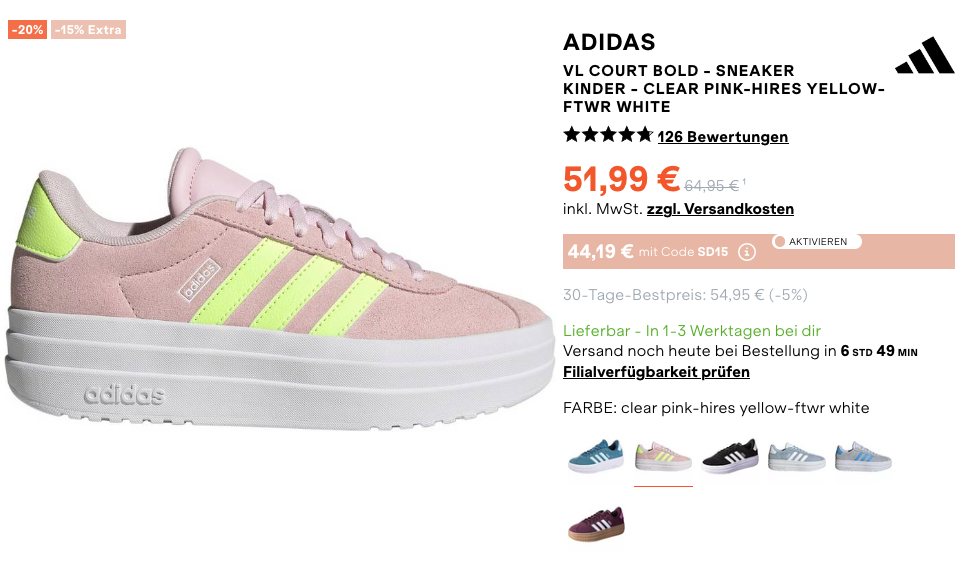This screenshot has width=961, height=570.
Task: Select the blue sneaker color variant
Action: (596, 456)
